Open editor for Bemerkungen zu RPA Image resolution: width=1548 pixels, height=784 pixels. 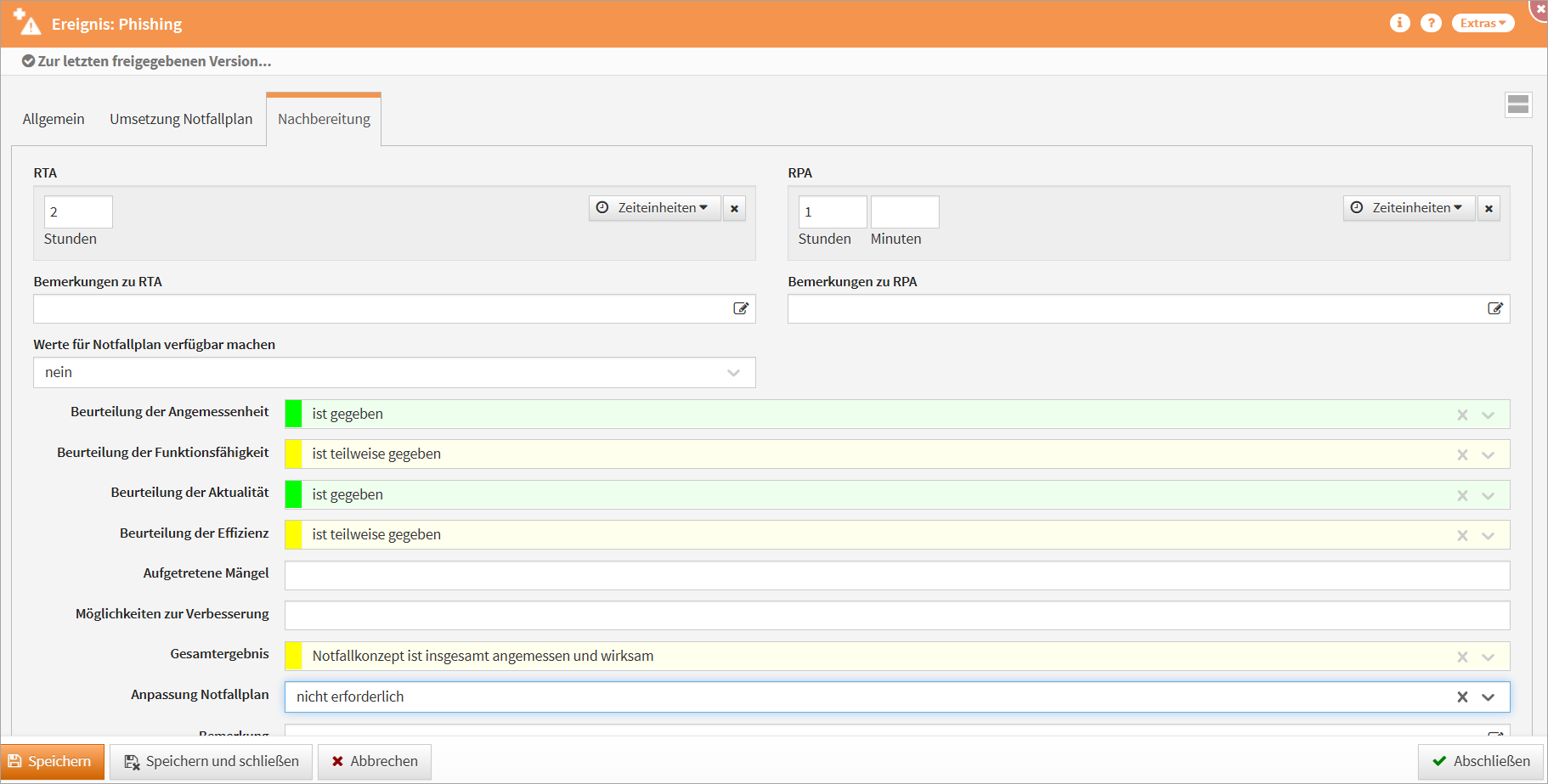[1495, 308]
